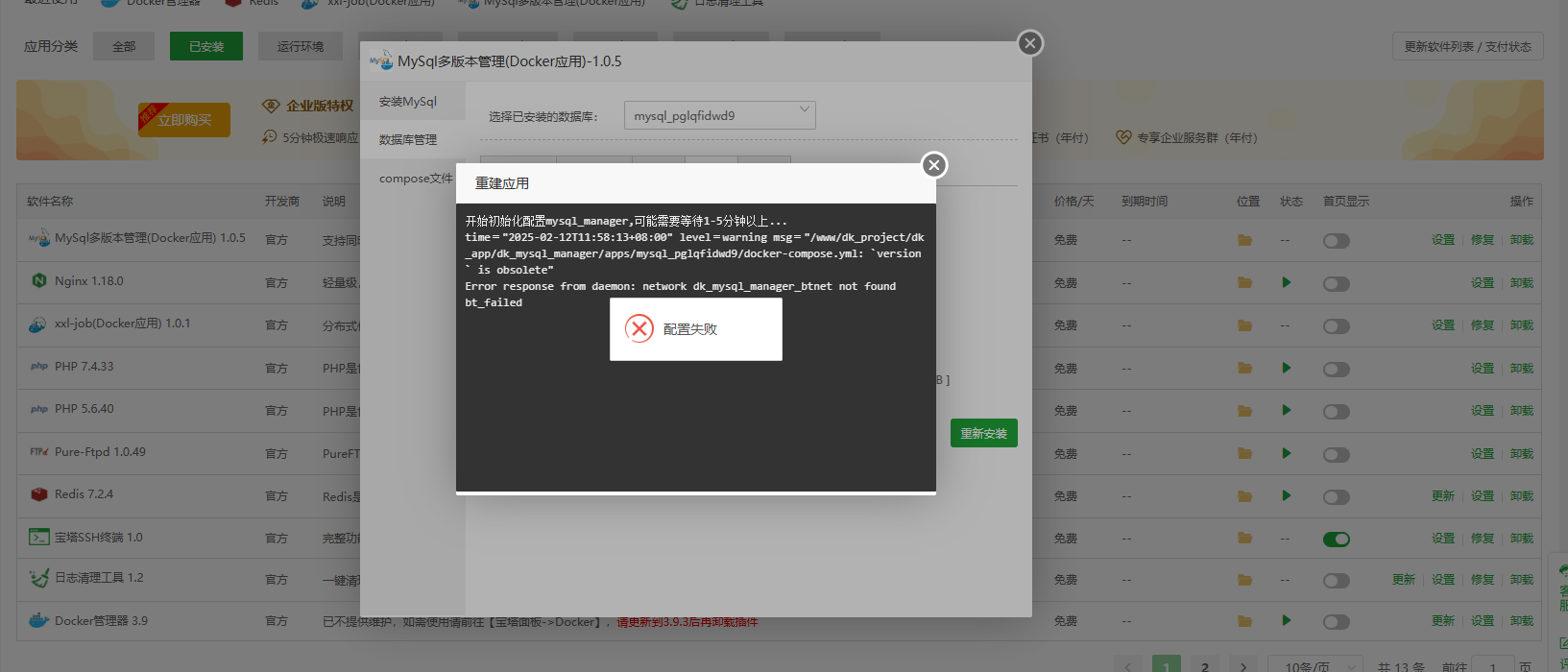Open folder location for PHP 7.4.33 row

(x=1244, y=368)
